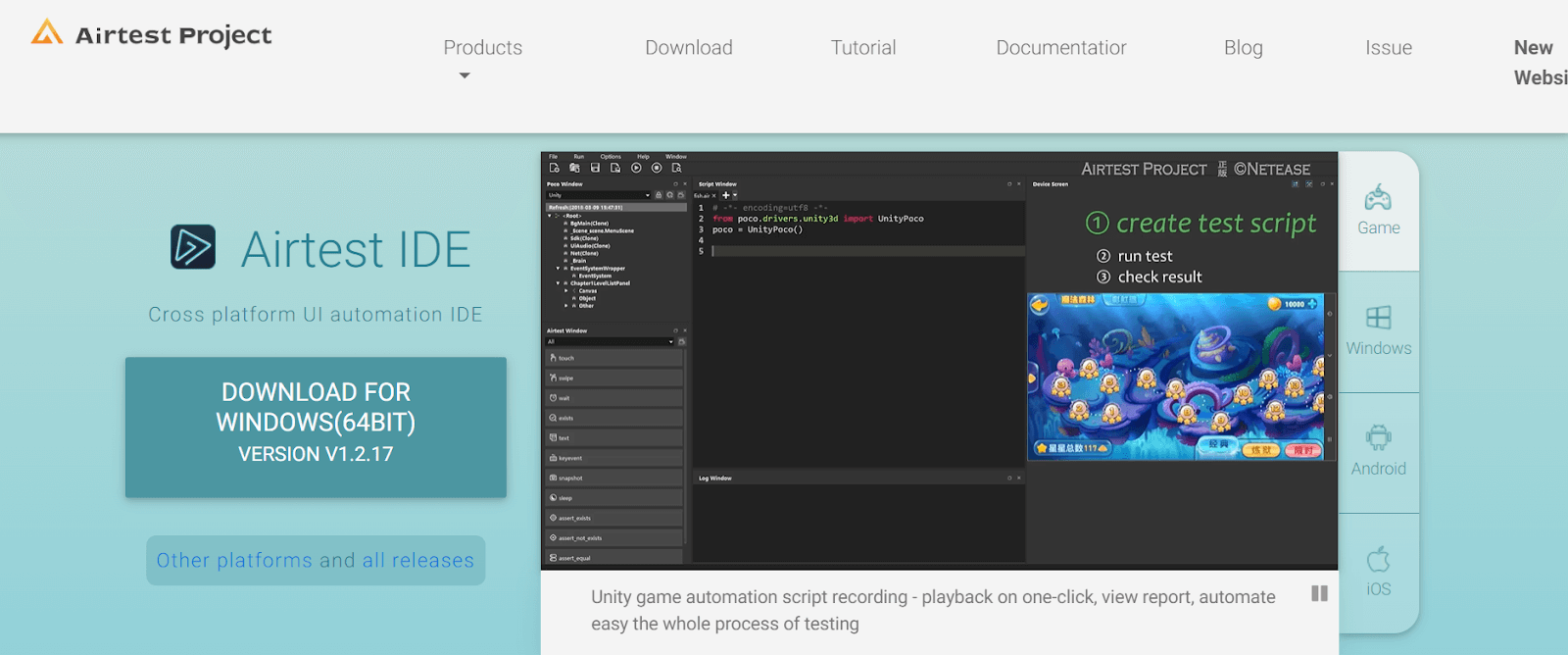Click the exists action button
Viewport: 1568px width, 655px height.
coord(613,418)
